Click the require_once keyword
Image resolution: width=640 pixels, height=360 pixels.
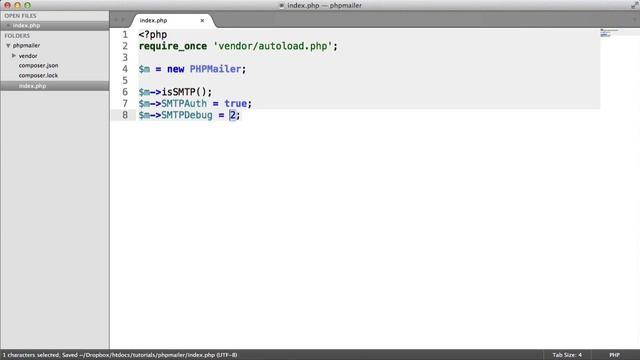point(173,46)
